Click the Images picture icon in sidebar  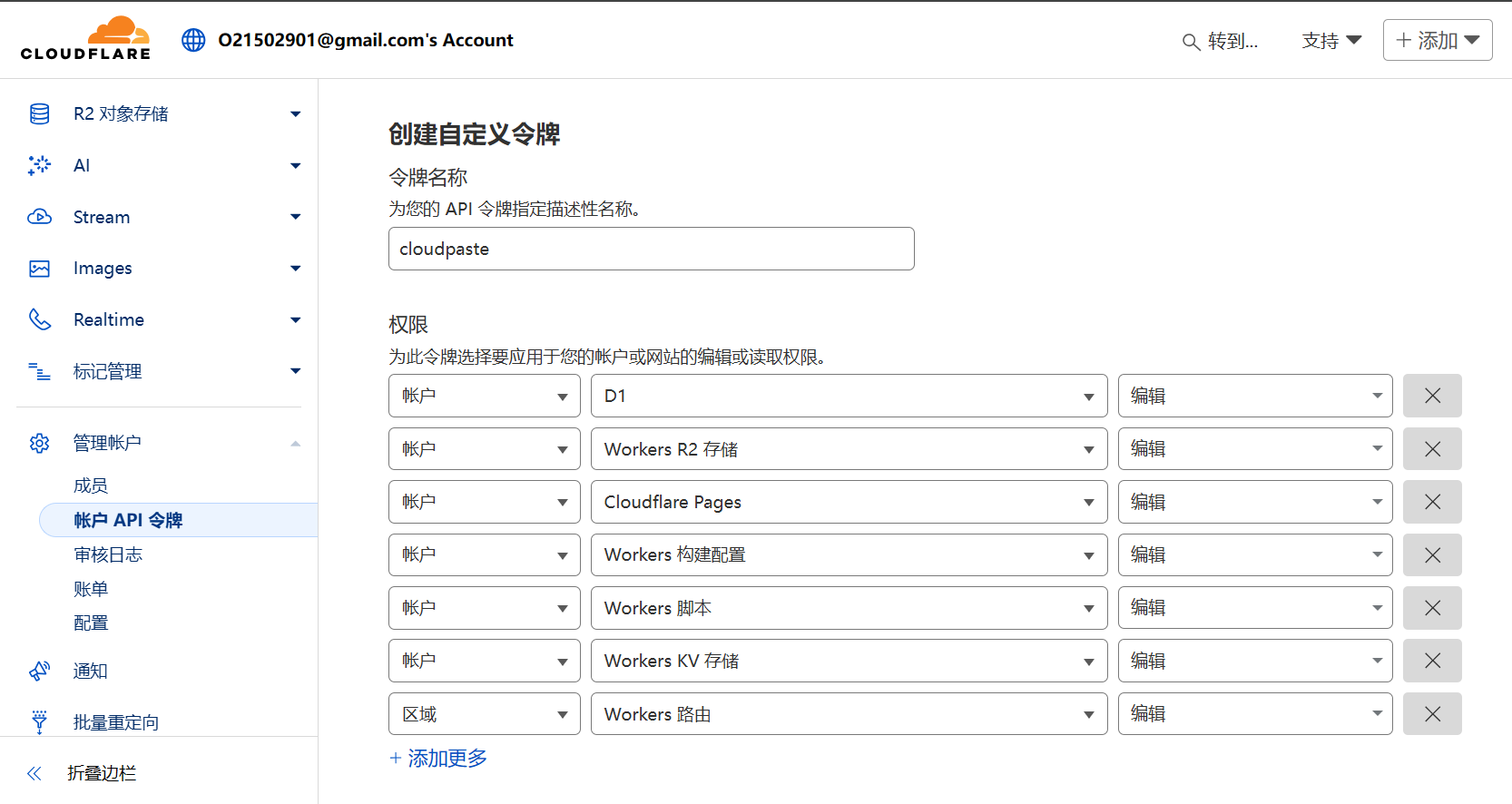(39, 269)
